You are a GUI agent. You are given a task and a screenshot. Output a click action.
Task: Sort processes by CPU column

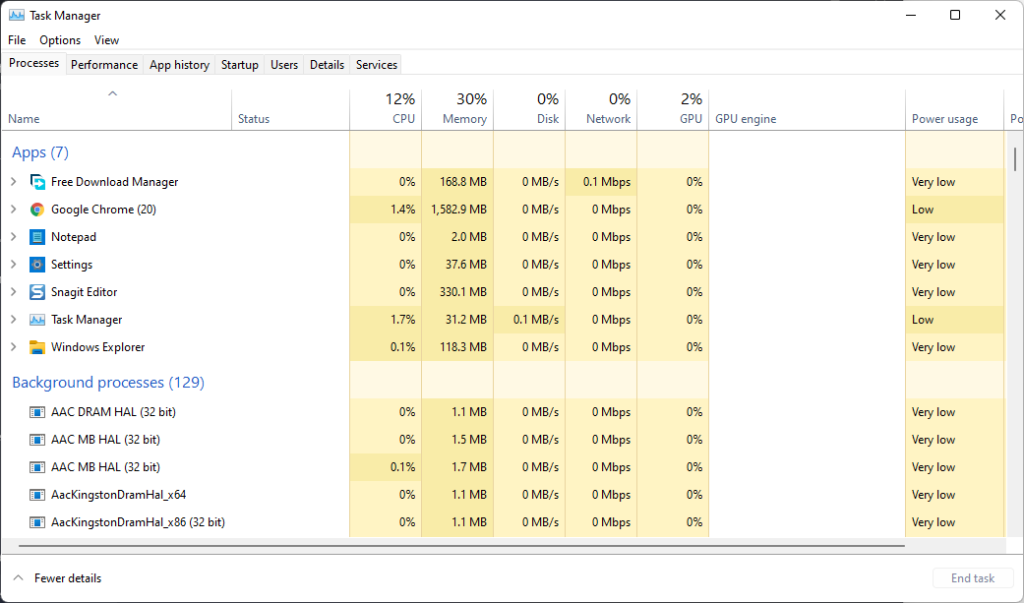point(386,110)
